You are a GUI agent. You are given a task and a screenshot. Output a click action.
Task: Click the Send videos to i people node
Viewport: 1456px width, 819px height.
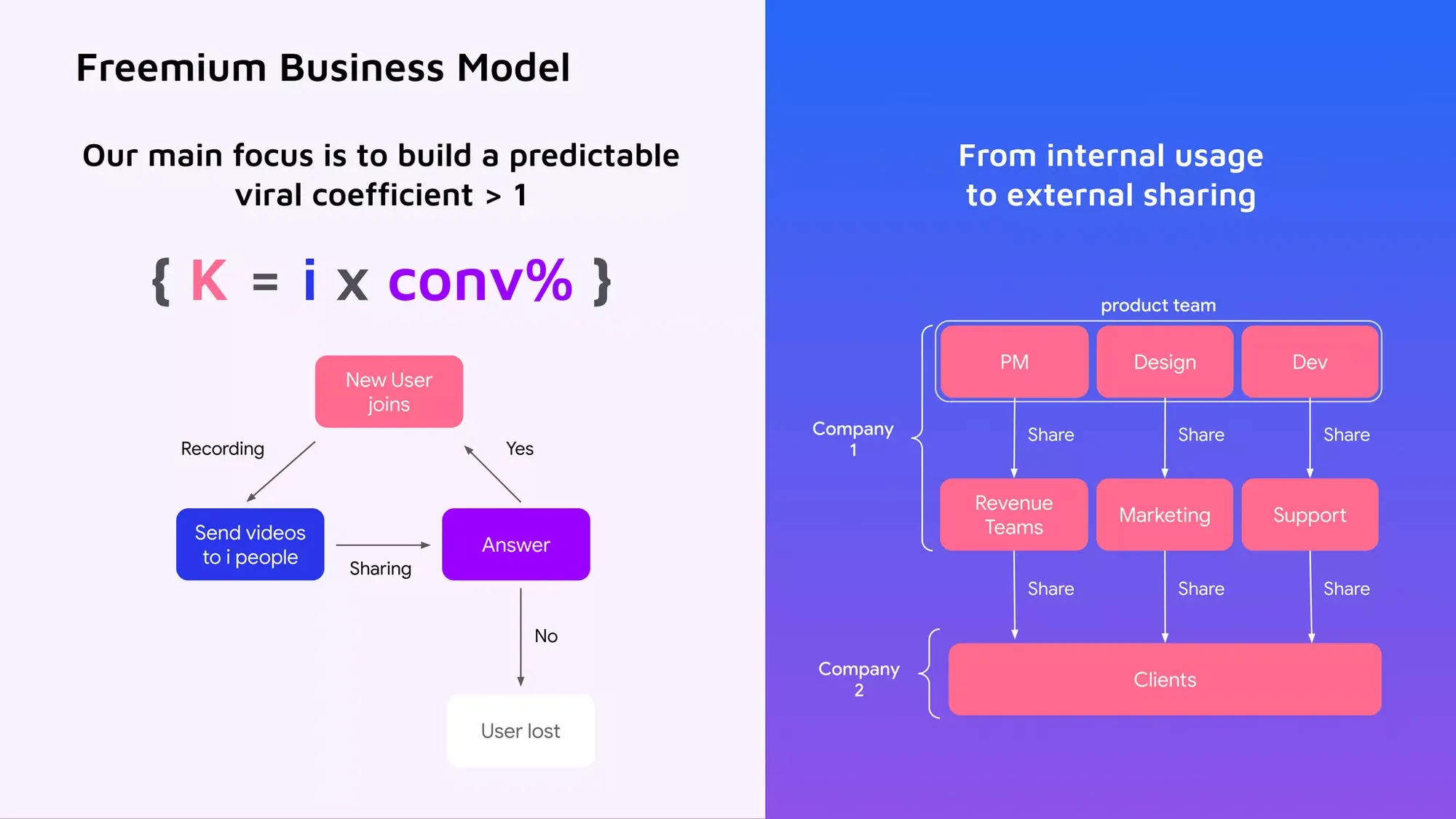click(250, 544)
